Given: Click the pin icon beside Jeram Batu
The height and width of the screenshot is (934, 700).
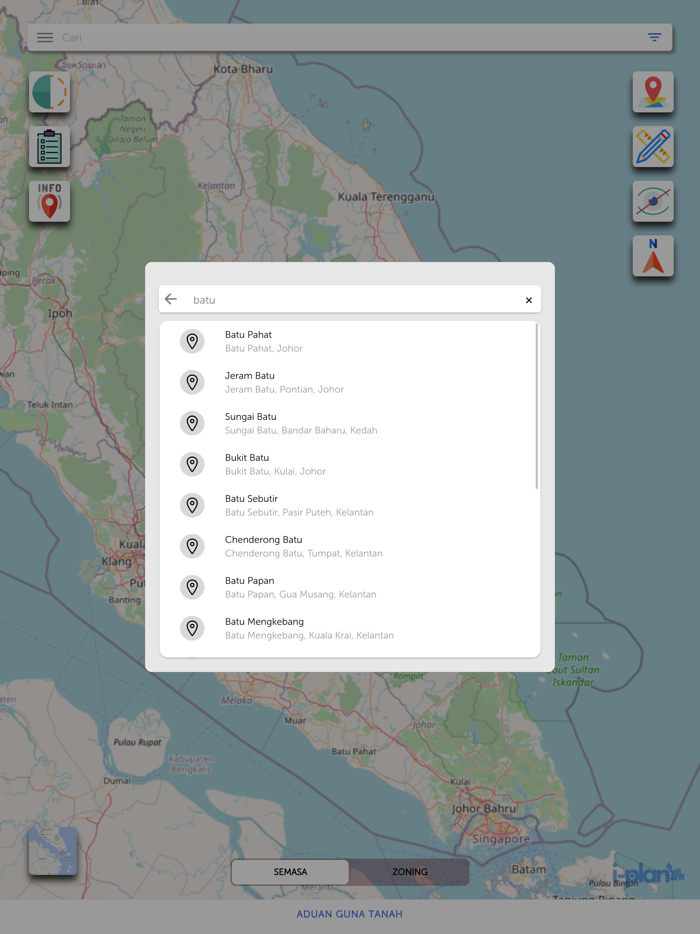Looking at the screenshot, I should 192,382.
